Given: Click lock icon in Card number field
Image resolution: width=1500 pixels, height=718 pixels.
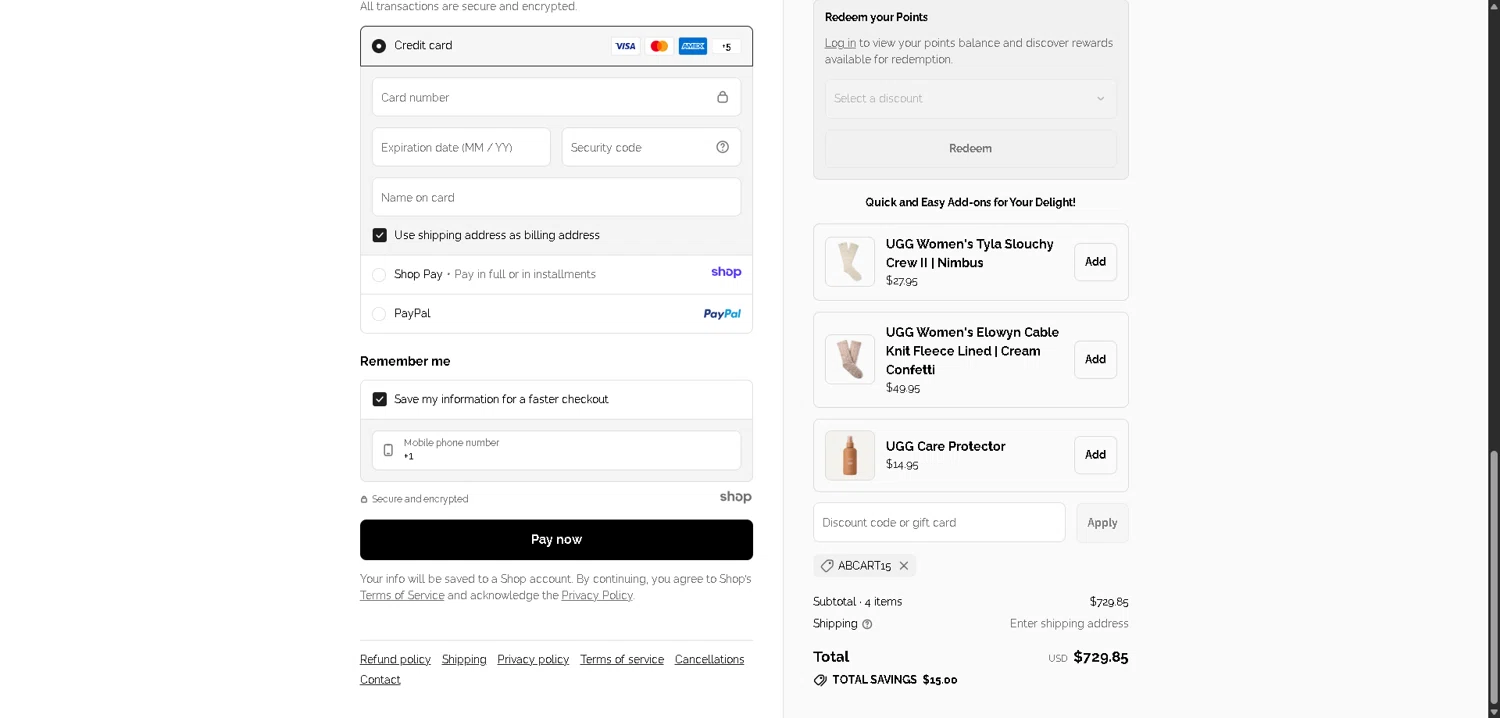Looking at the screenshot, I should (x=722, y=97).
